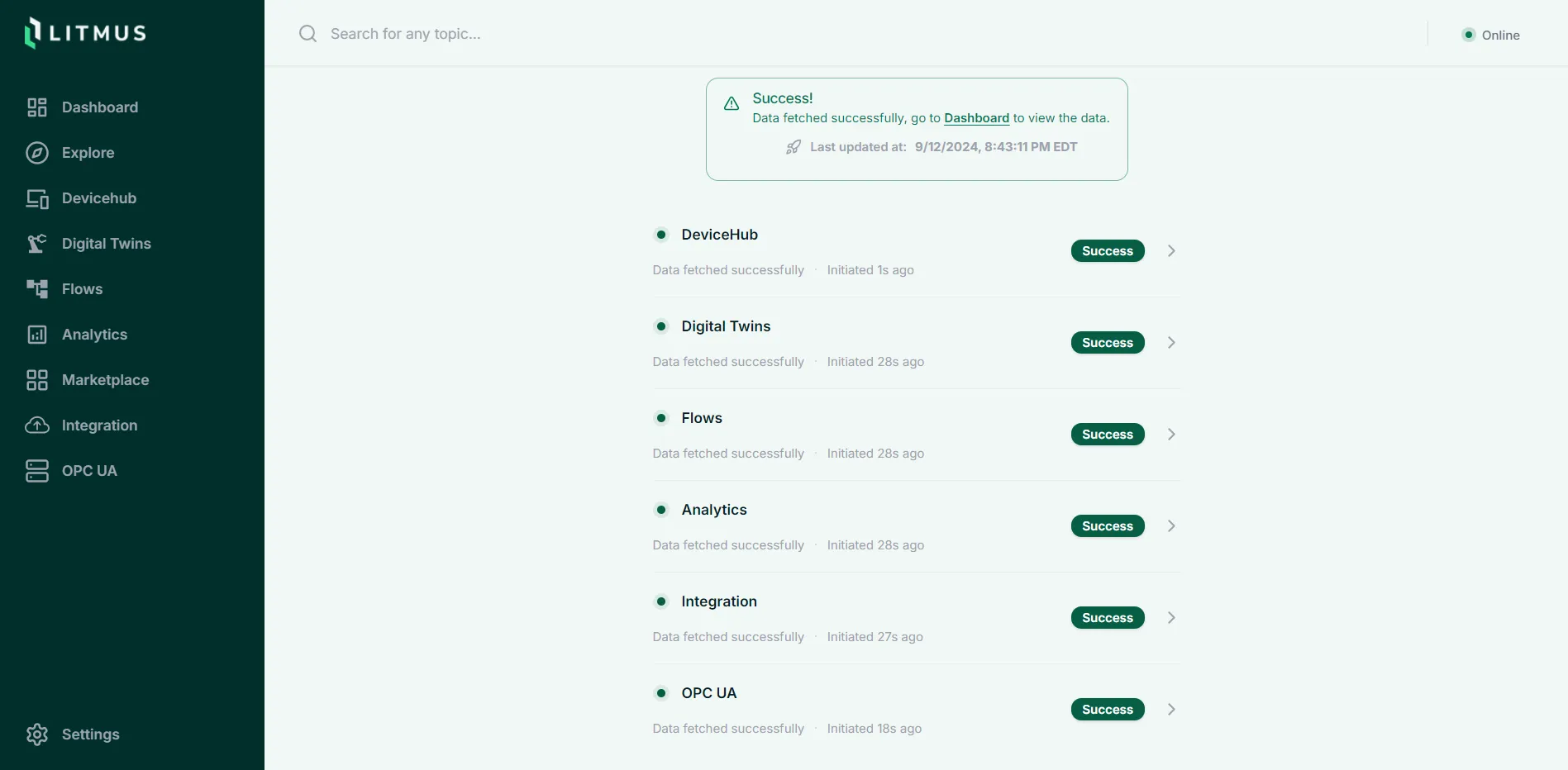The image size is (1568, 770).
Task: Click the Online status indicator
Action: (x=1491, y=35)
